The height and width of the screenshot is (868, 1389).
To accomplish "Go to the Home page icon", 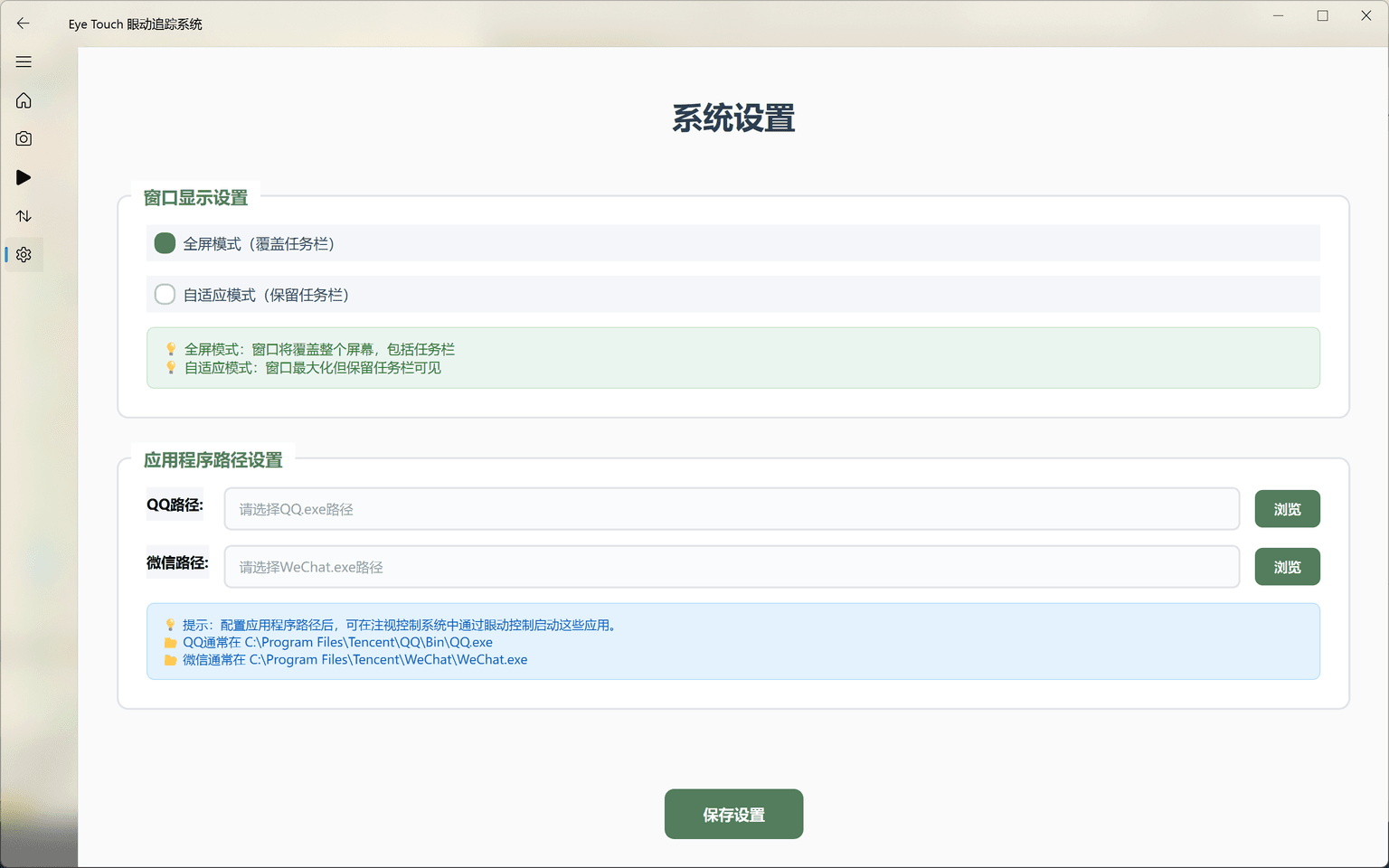I will coord(24,100).
